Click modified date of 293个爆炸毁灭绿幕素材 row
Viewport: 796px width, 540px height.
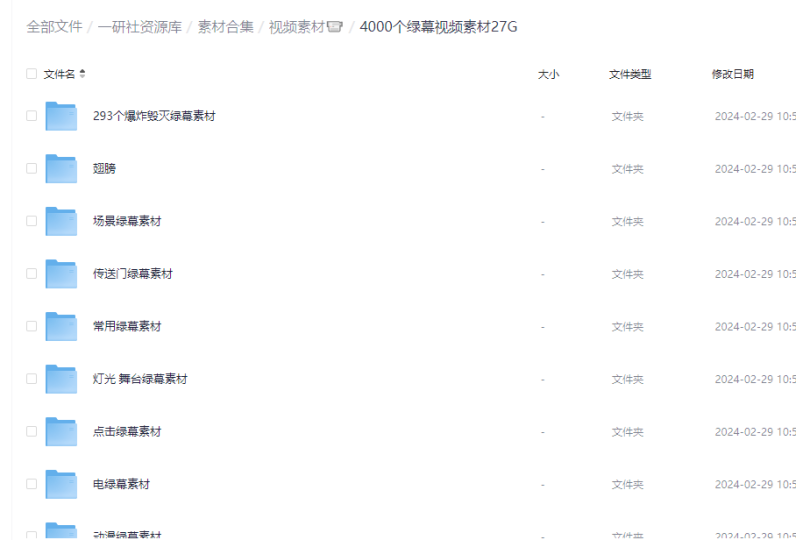point(755,116)
